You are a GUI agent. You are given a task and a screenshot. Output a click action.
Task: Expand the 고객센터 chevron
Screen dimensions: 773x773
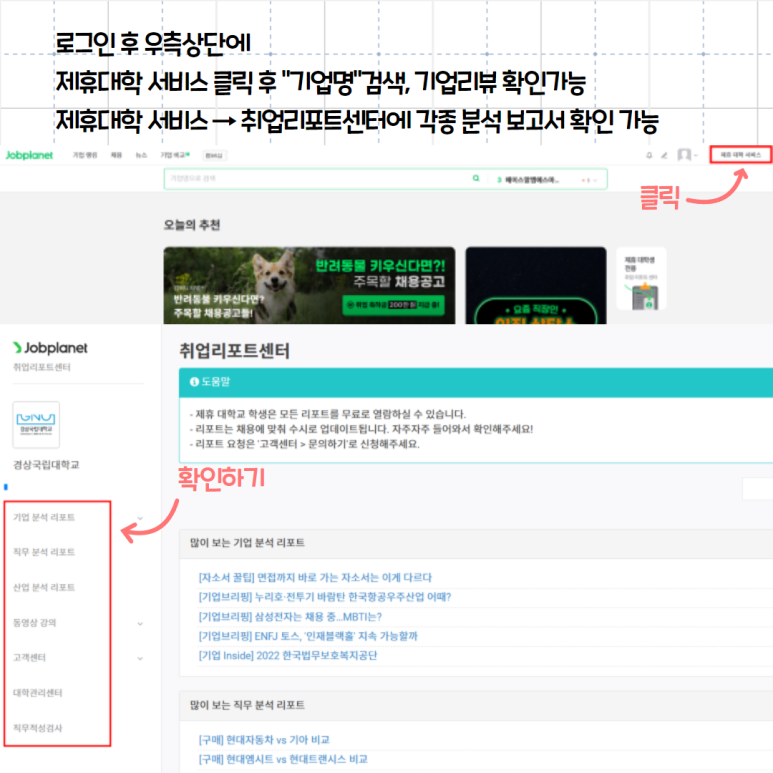(x=140, y=658)
